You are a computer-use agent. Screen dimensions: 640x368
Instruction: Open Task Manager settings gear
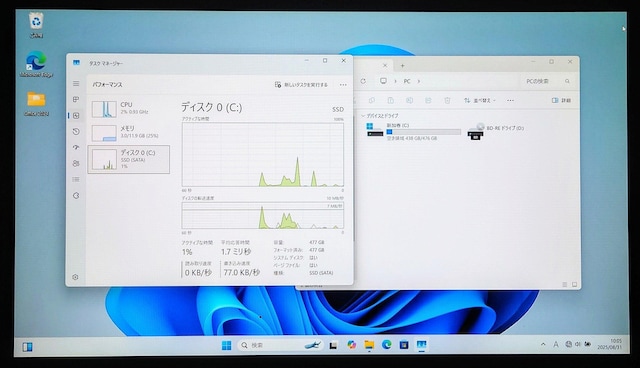76,277
